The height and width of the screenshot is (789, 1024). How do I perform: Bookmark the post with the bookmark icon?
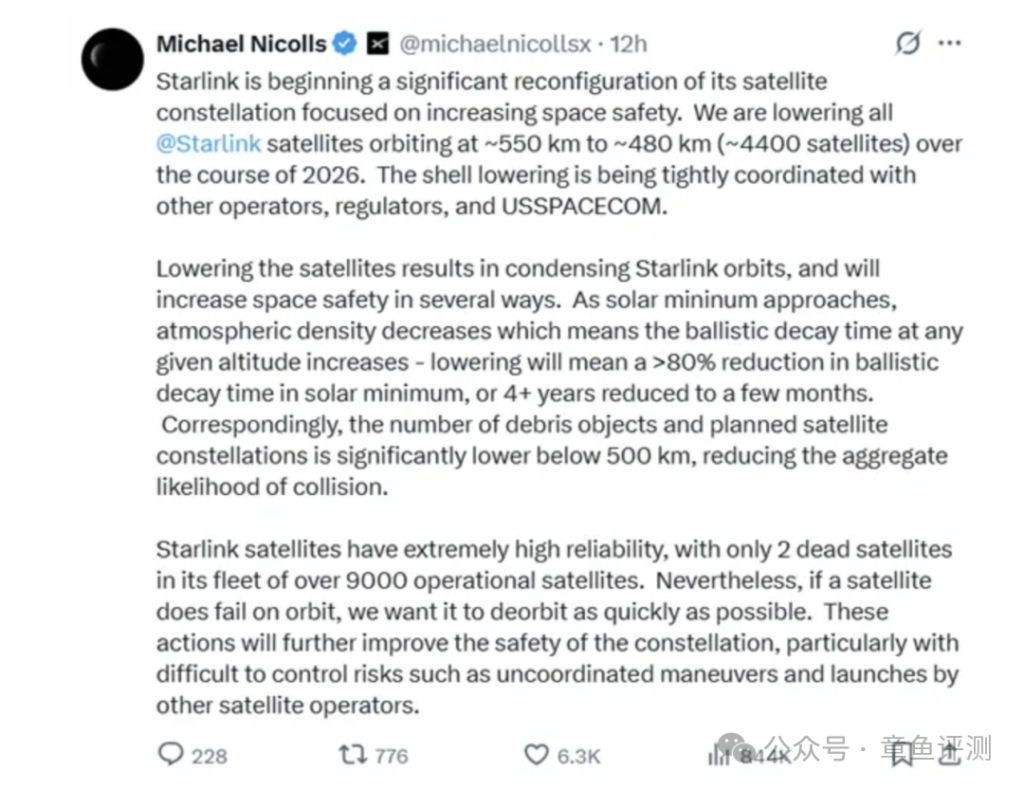coord(902,754)
